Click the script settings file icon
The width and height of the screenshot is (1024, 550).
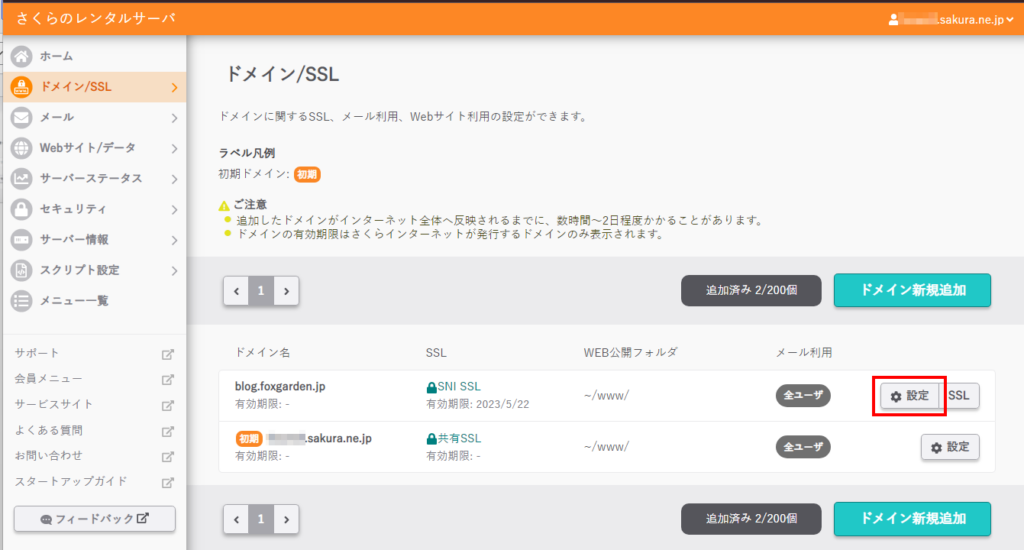coord(22,270)
